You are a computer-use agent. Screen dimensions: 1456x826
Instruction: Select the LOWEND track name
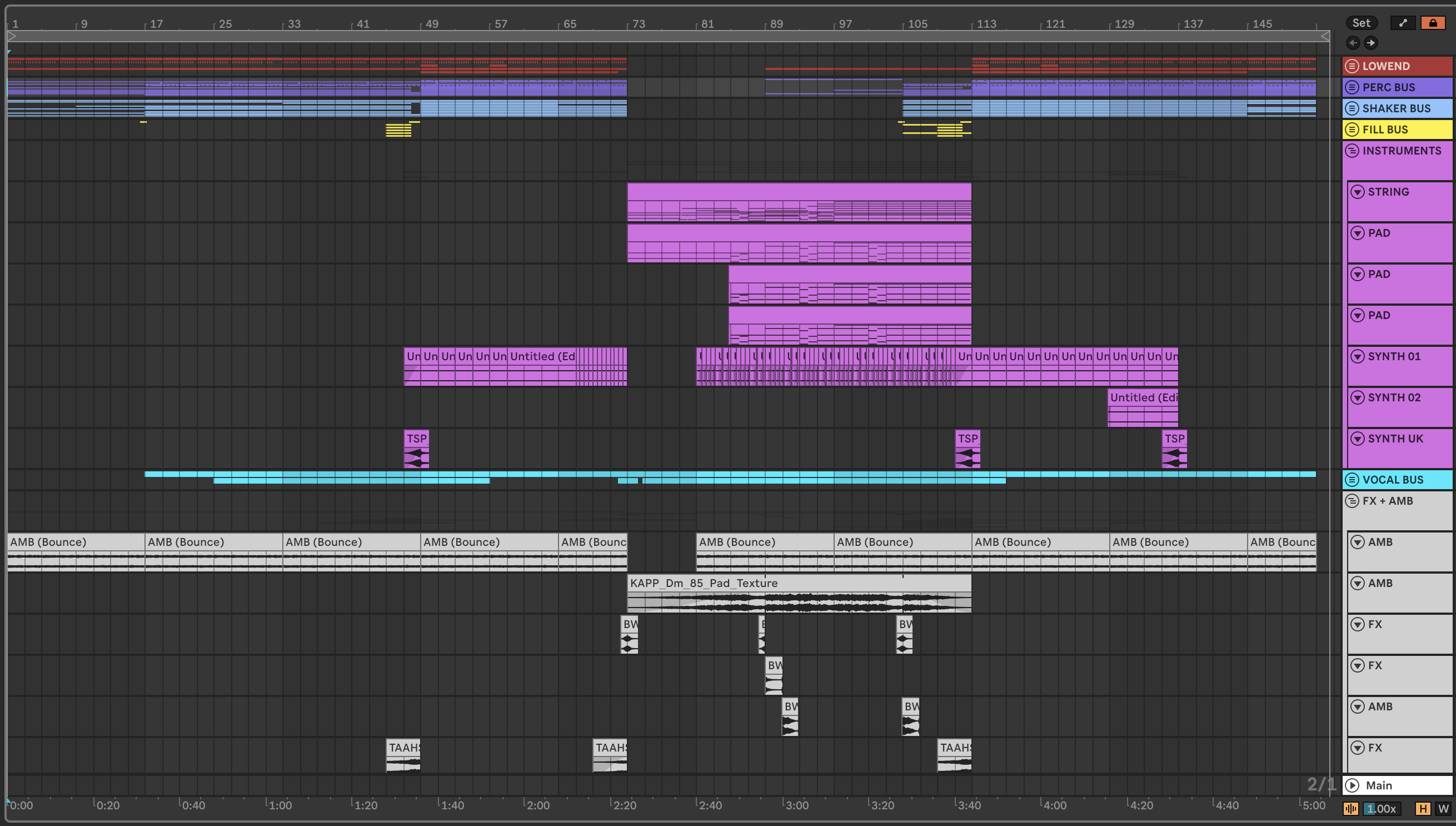[x=1385, y=66]
